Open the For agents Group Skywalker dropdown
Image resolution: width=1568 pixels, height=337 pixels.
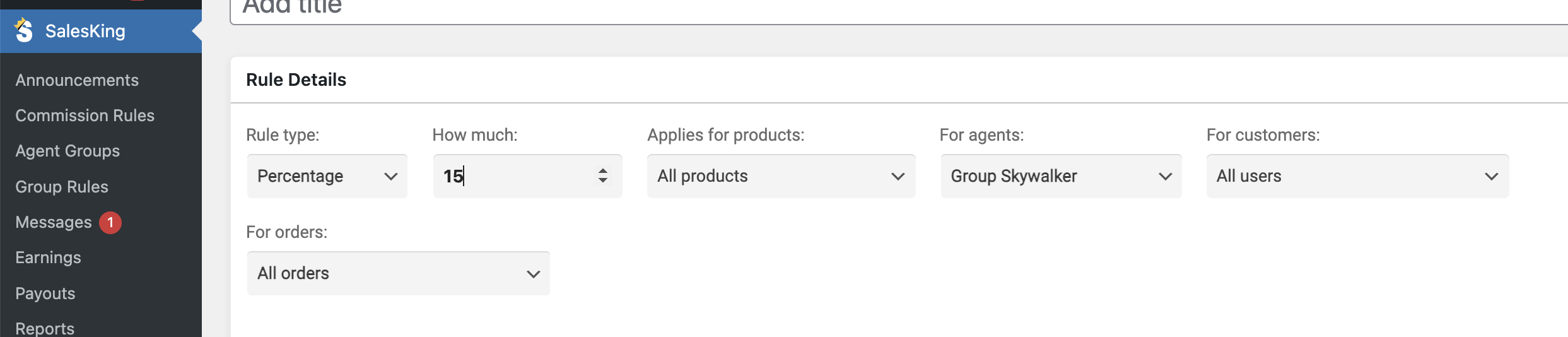point(1061,176)
